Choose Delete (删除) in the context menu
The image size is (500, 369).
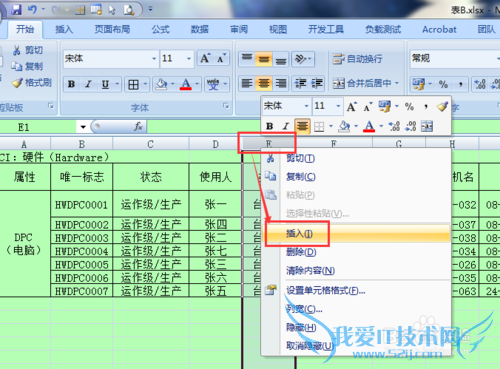pyautogui.click(x=357, y=252)
